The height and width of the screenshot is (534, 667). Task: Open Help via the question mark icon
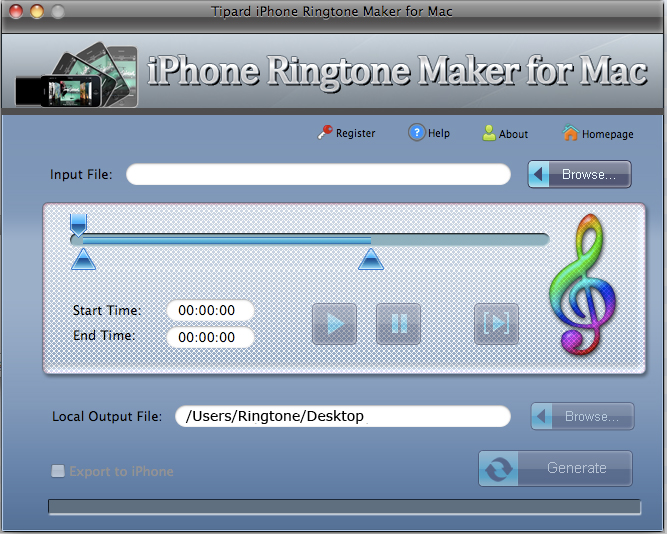416,133
